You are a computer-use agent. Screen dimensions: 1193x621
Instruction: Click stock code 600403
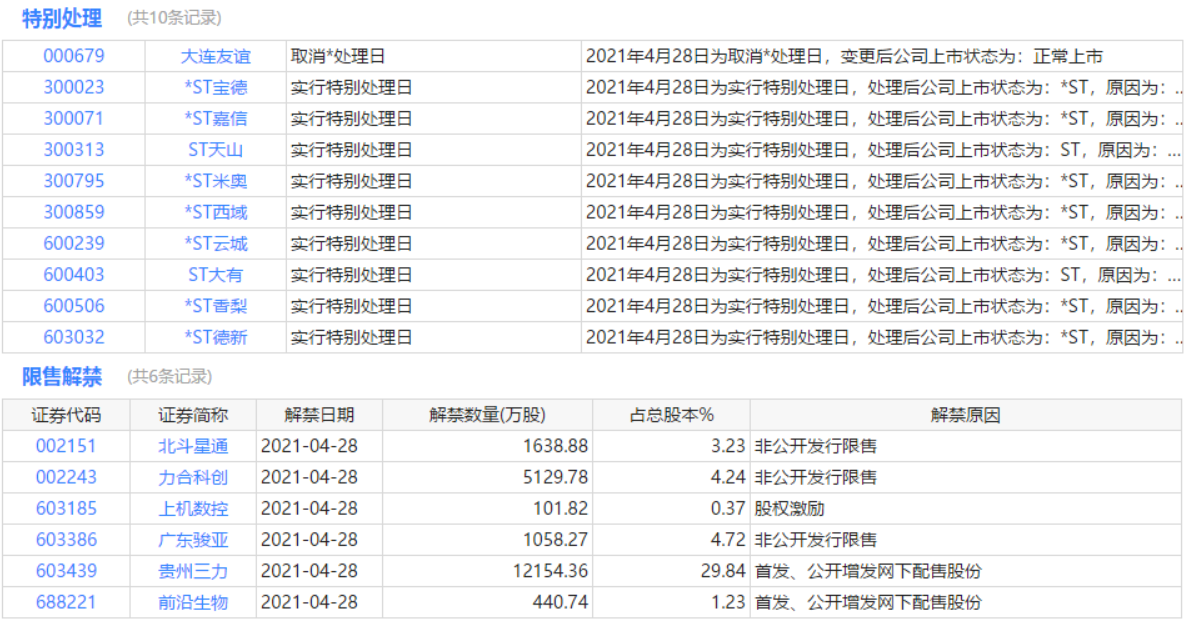pyautogui.click(x=74, y=275)
